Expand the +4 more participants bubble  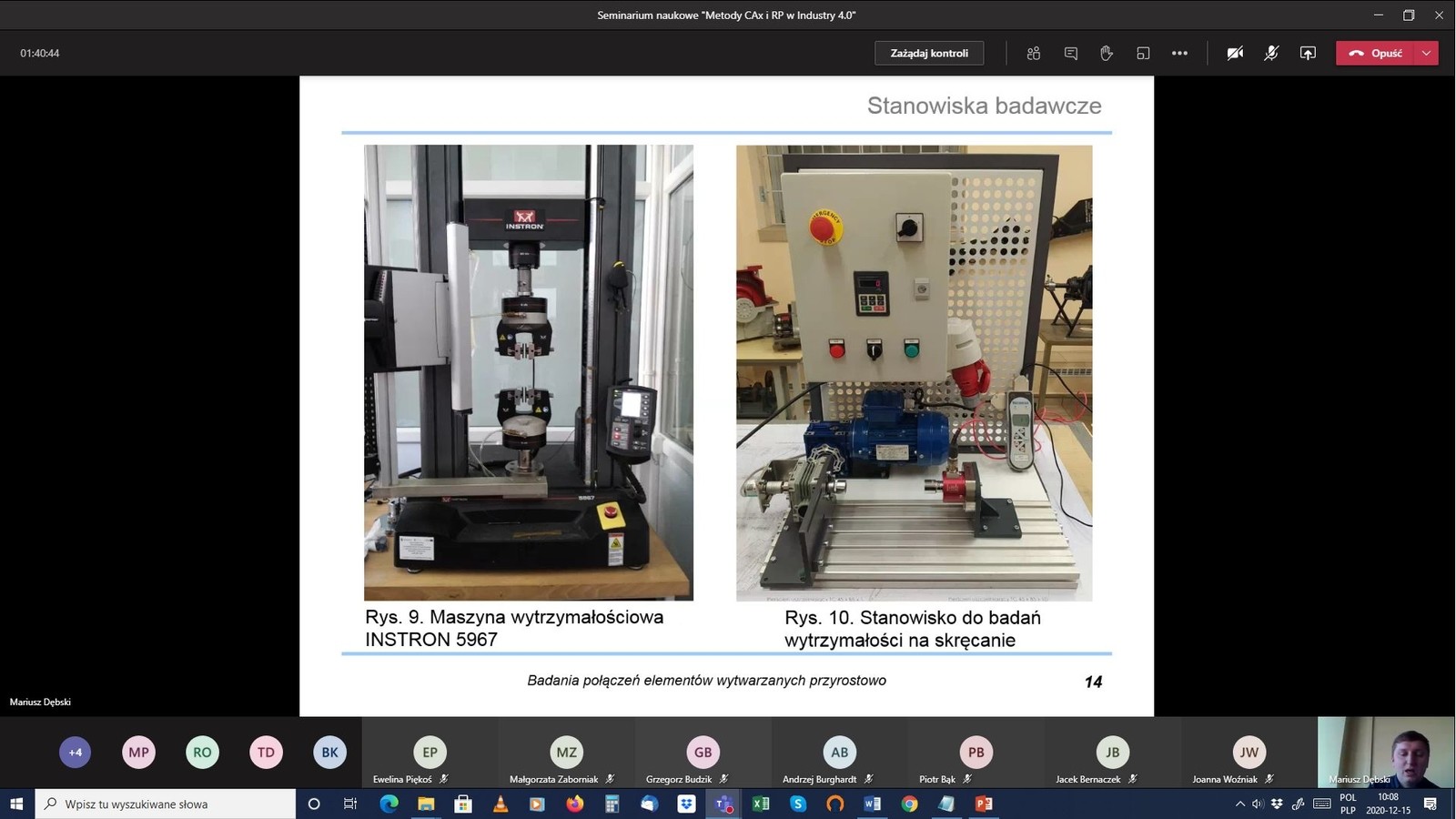[x=76, y=753]
